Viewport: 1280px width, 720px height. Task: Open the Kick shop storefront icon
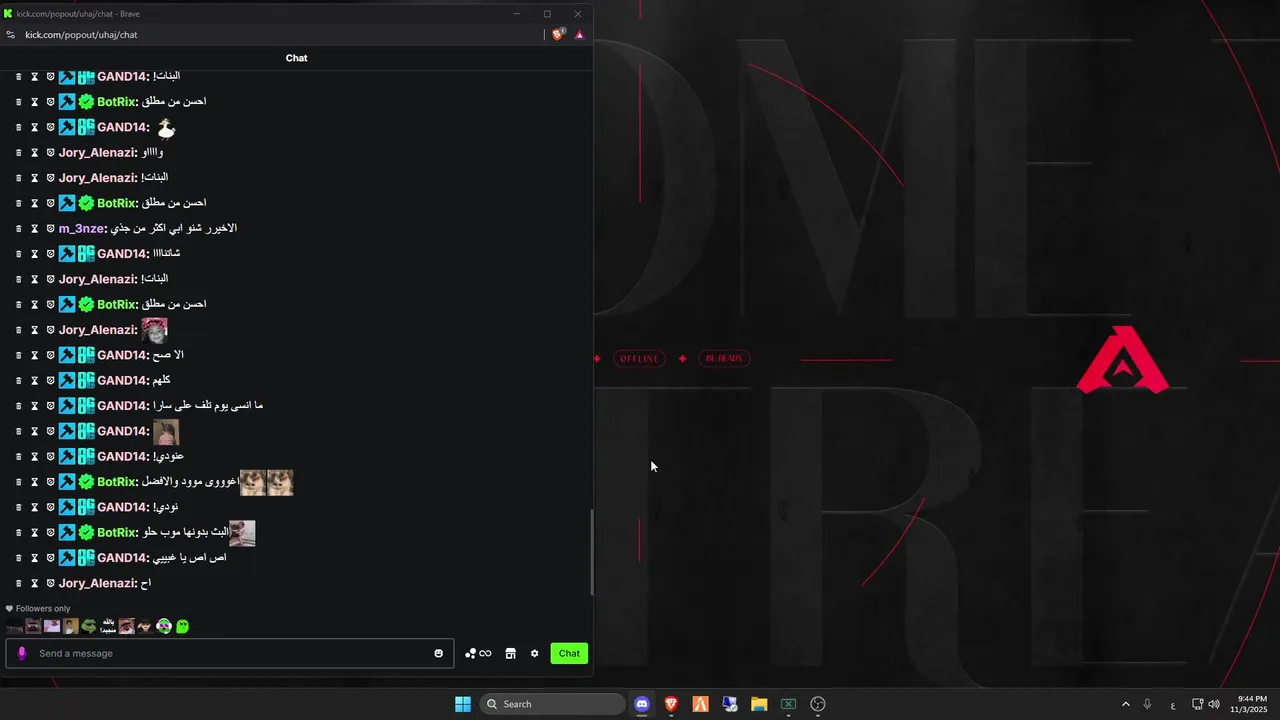click(510, 653)
